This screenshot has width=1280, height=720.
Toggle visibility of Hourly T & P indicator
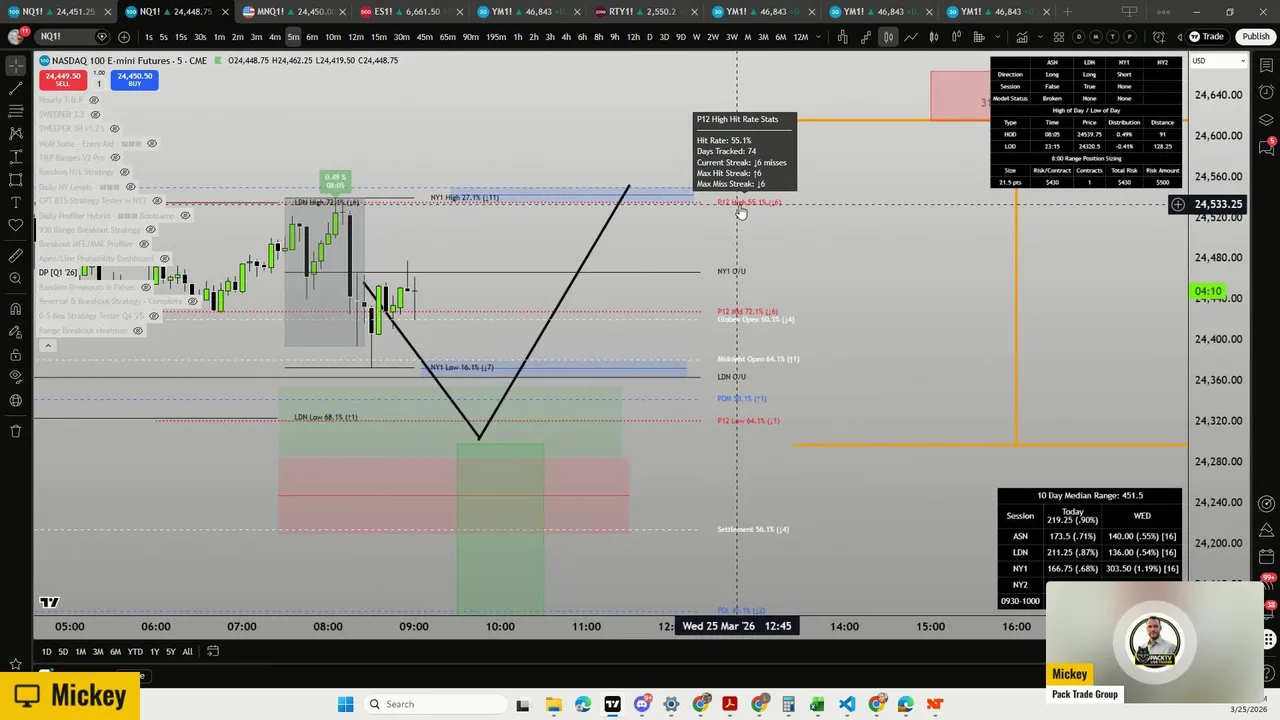94,100
